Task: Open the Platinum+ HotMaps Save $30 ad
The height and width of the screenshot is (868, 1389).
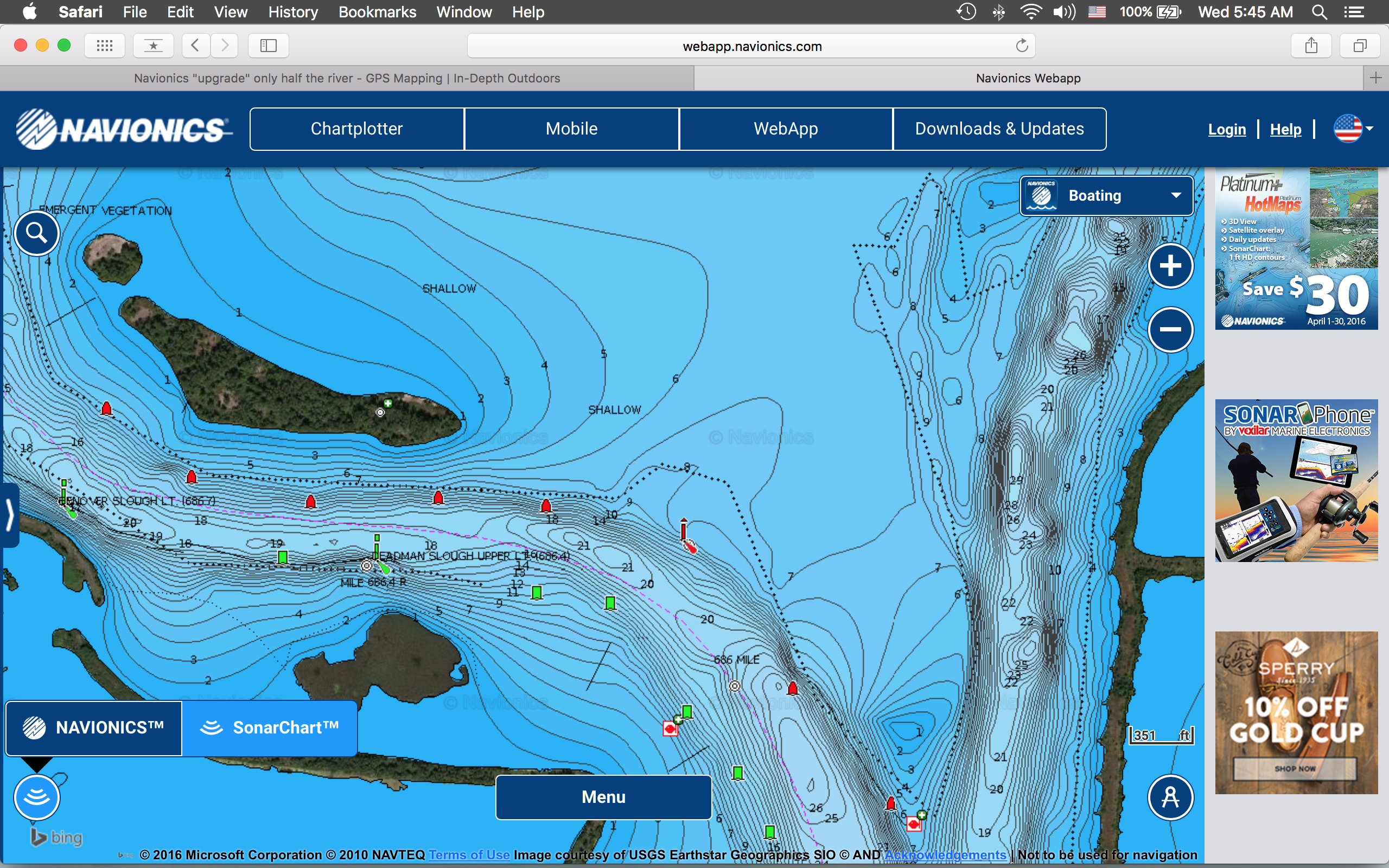Action: (1296, 248)
